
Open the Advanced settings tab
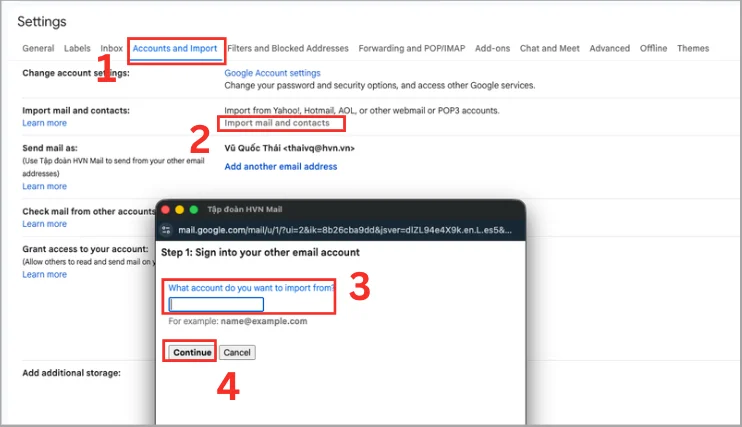point(610,48)
